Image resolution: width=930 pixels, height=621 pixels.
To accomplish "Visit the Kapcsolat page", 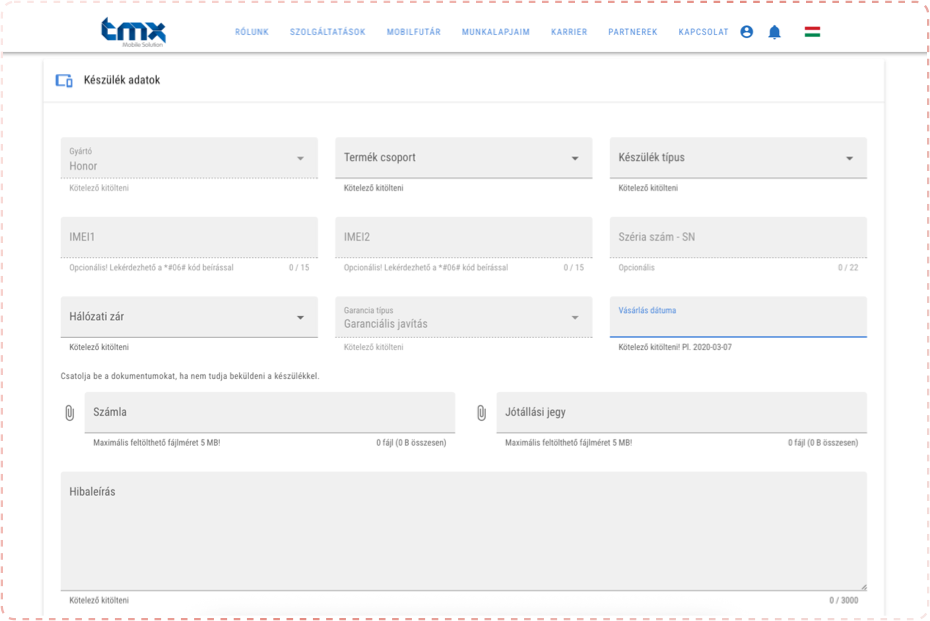I will click(x=703, y=32).
